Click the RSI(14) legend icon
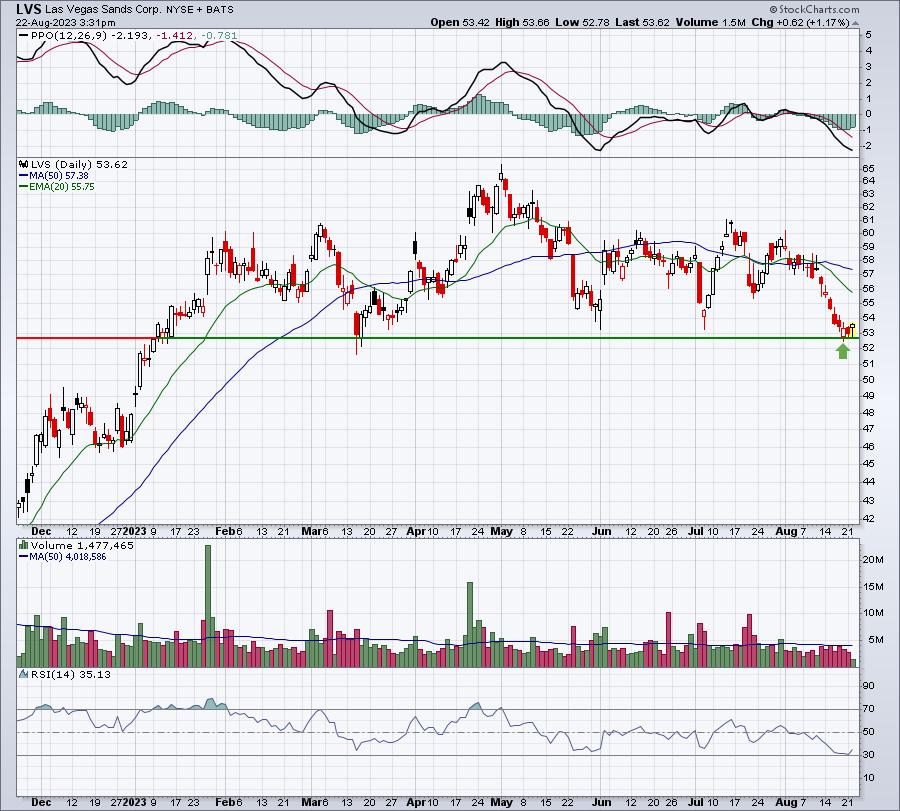This screenshot has width=900, height=811. 24,674
